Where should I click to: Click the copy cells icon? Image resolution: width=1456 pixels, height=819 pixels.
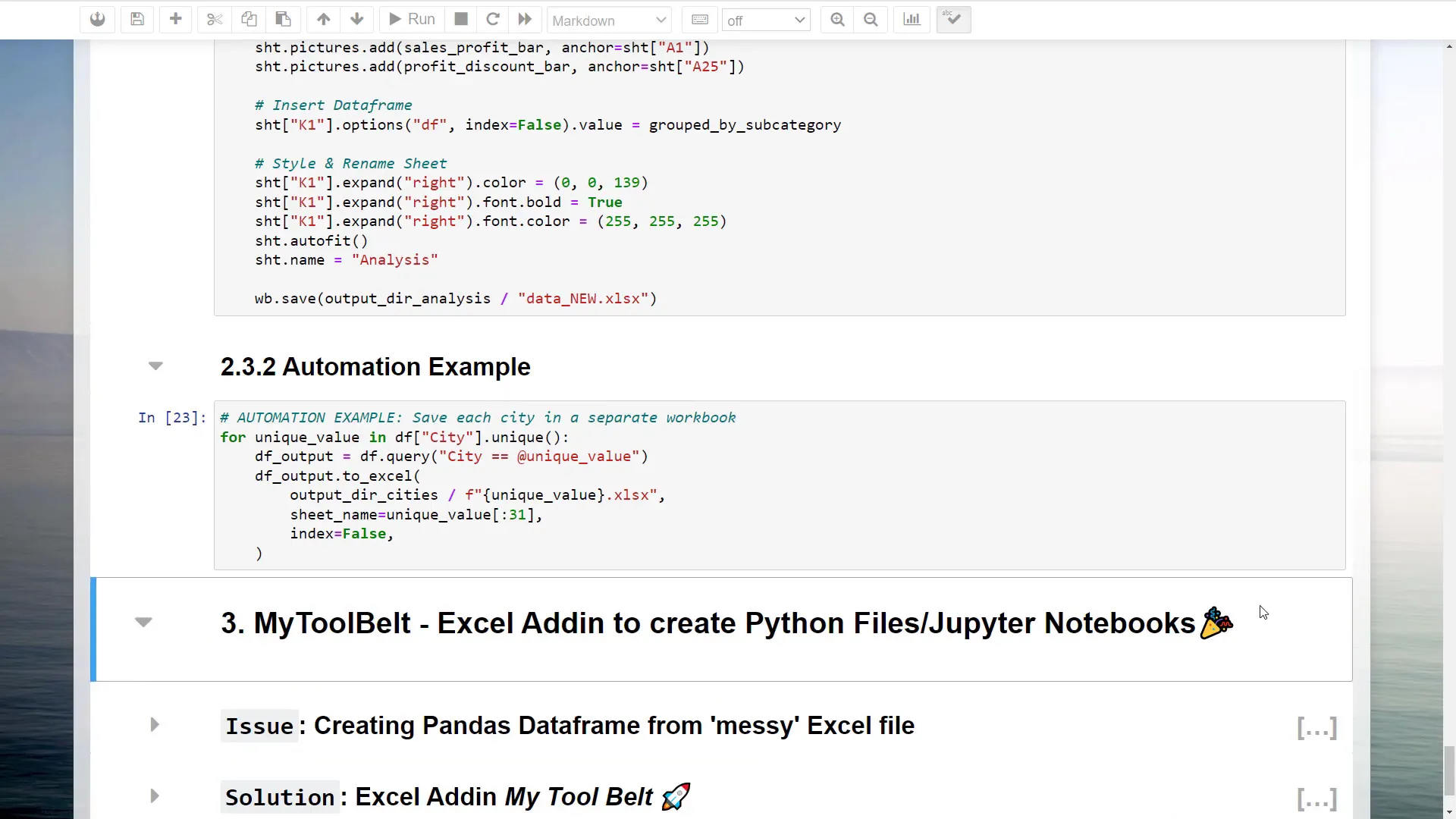point(249,20)
